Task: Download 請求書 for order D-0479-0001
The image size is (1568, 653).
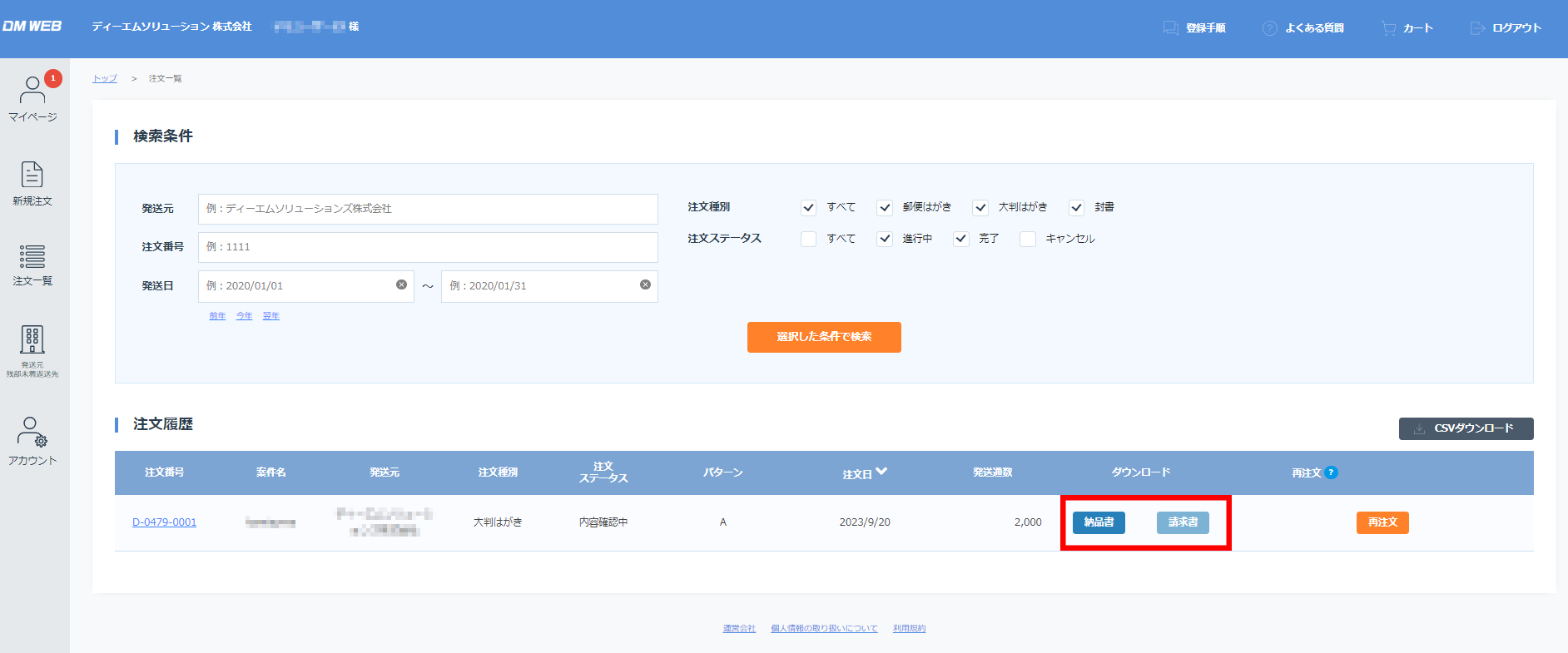Action: [1183, 522]
